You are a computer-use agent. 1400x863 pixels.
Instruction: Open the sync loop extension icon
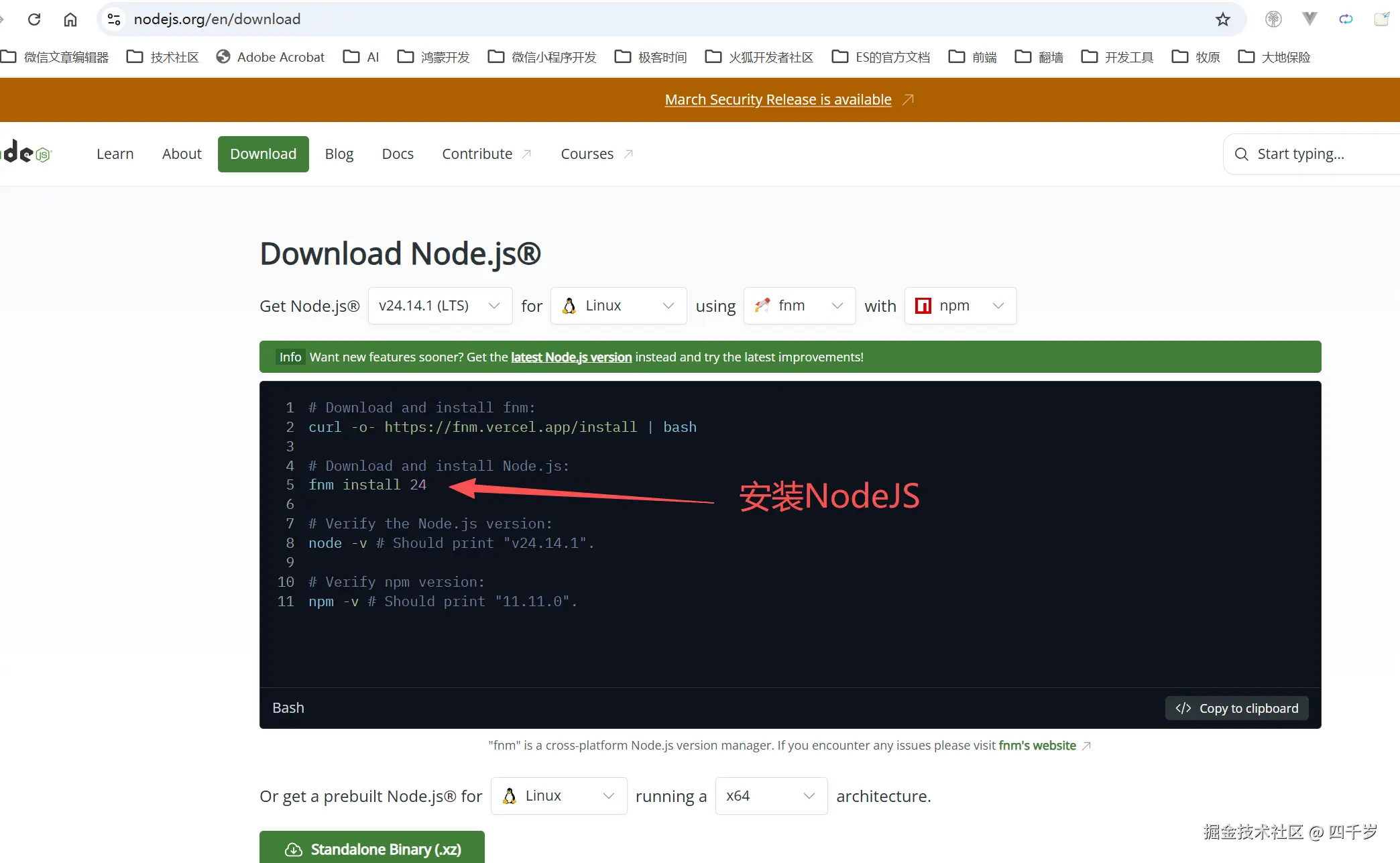pos(1346,19)
